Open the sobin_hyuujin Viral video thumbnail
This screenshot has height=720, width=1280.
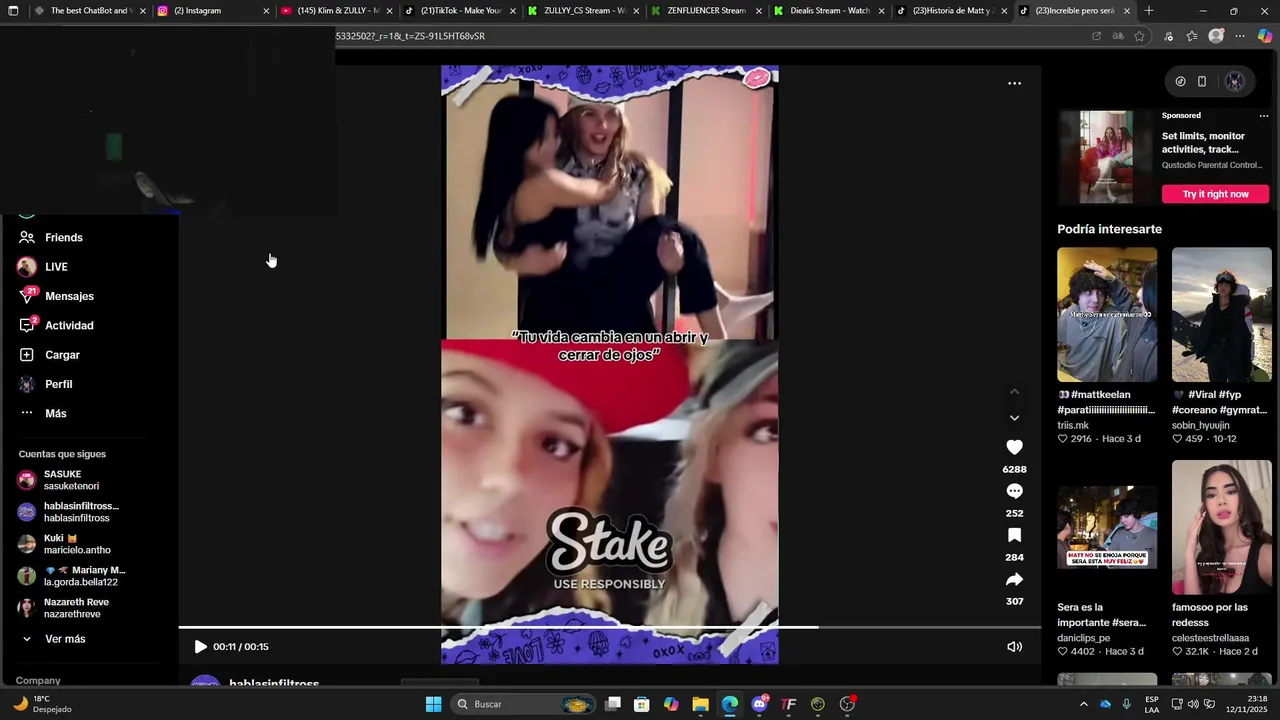1222,314
